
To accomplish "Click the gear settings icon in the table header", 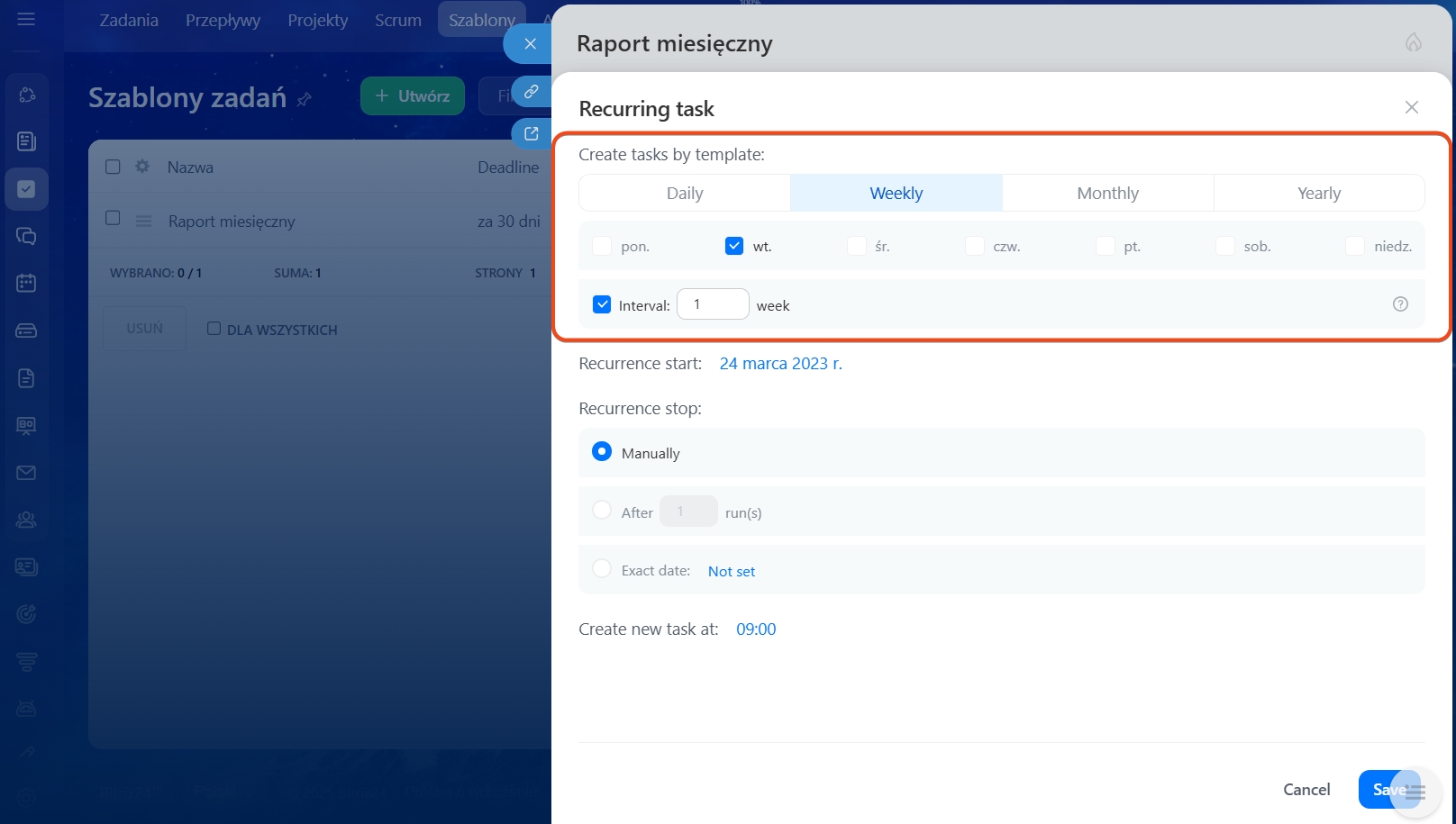I will point(142,167).
